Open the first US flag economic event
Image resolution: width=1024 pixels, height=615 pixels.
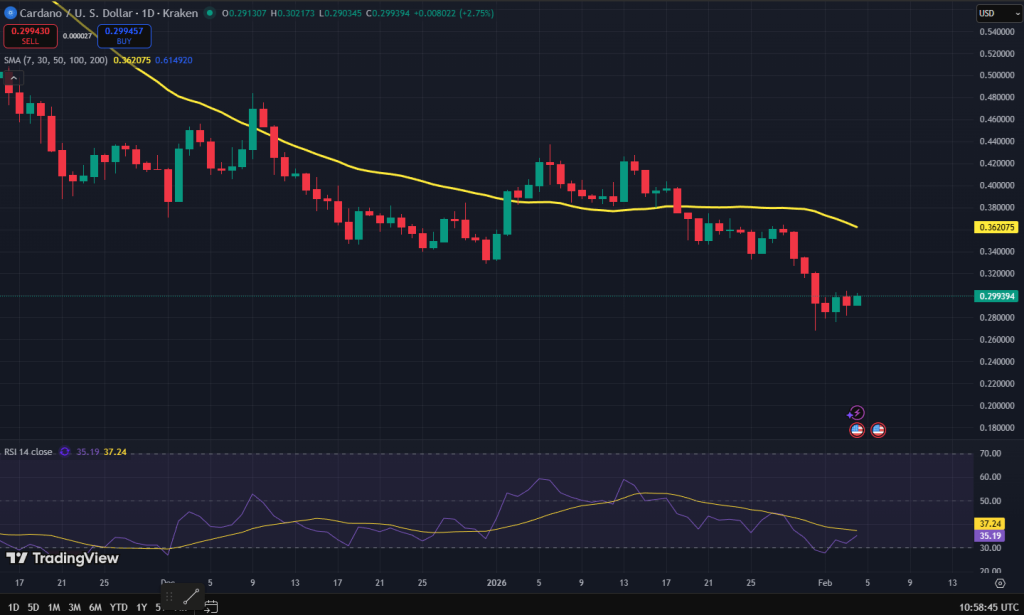coord(857,430)
